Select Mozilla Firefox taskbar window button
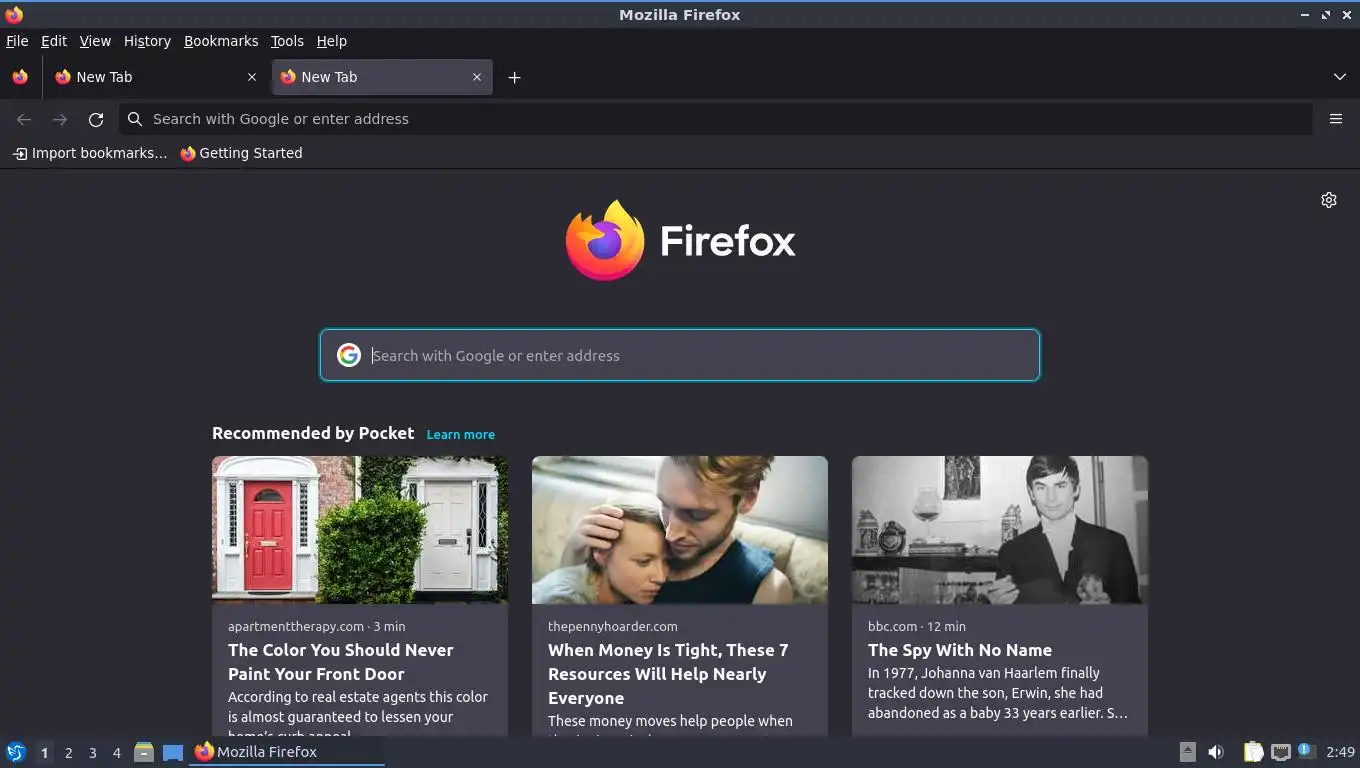Viewport: 1360px width, 768px height. coord(287,752)
